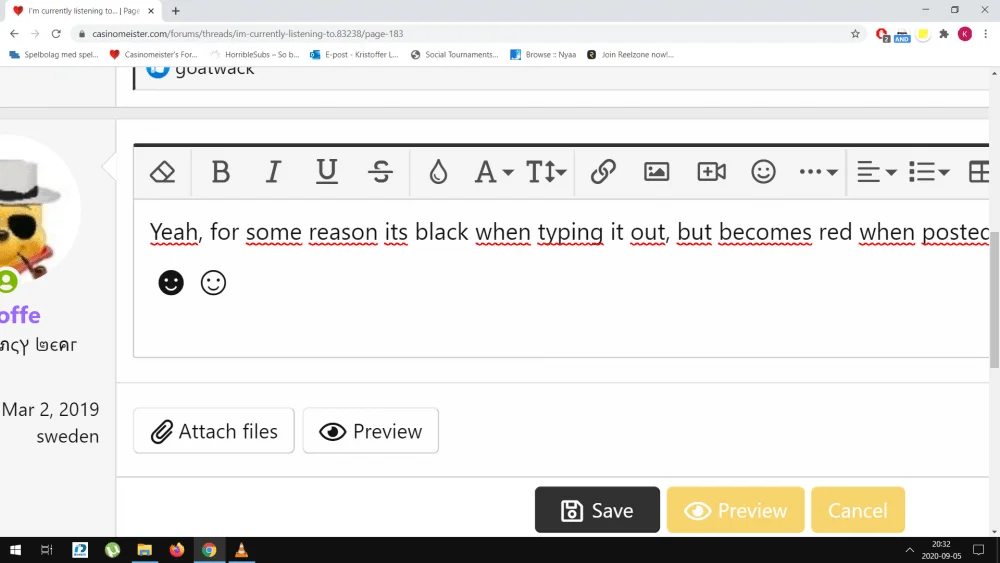The image size is (1000, 563).
Task: Open the Chrome profile avatar K
Action: pyautogui.click(x=965, y=34)
